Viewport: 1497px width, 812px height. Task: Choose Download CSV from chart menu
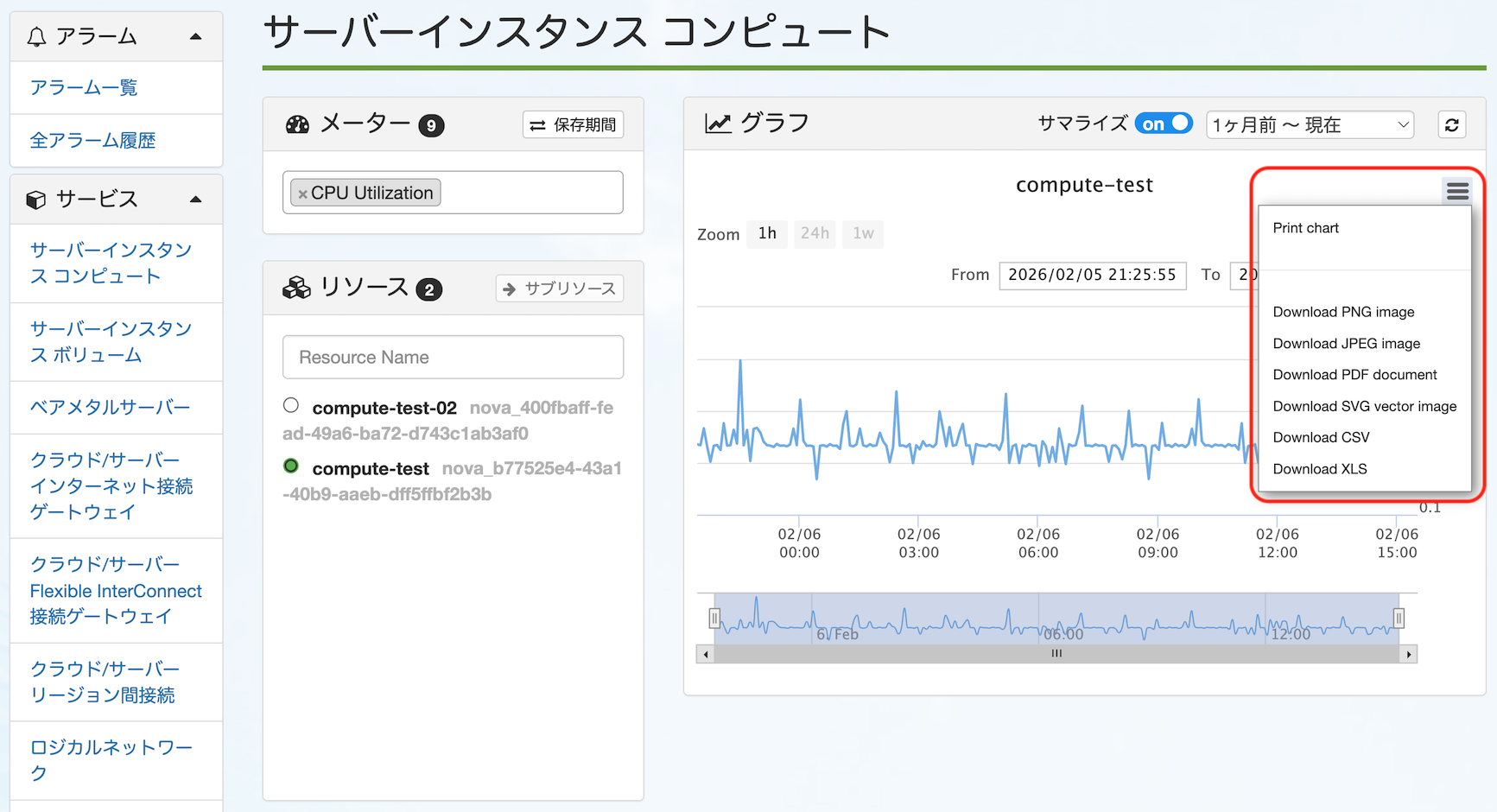pyautogui.click(x=1321, y=437)
